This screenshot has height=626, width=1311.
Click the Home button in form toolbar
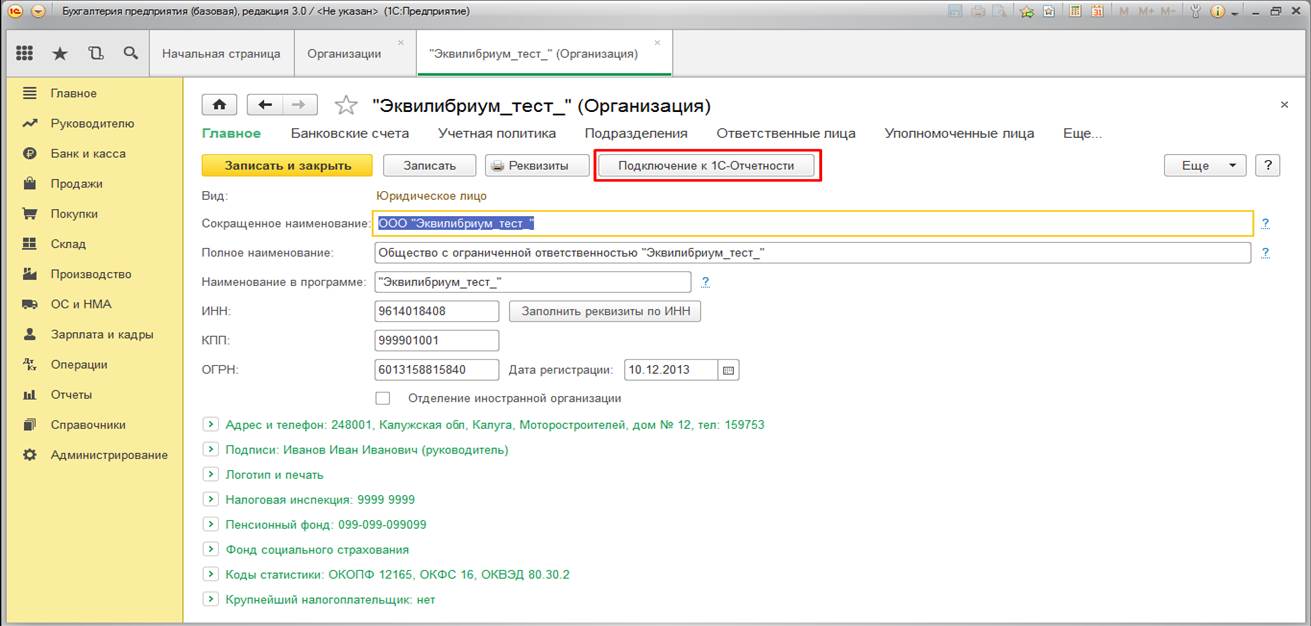pos(220,105)
